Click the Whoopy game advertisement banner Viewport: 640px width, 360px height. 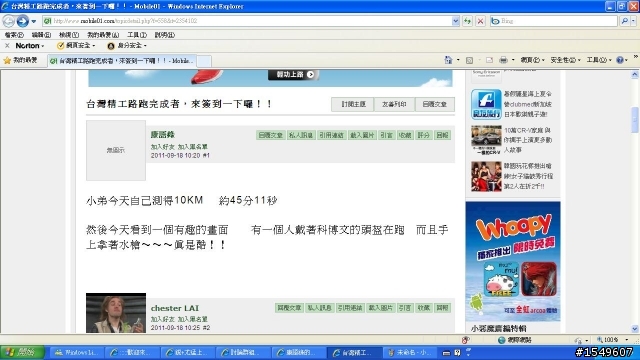(513, 261)
